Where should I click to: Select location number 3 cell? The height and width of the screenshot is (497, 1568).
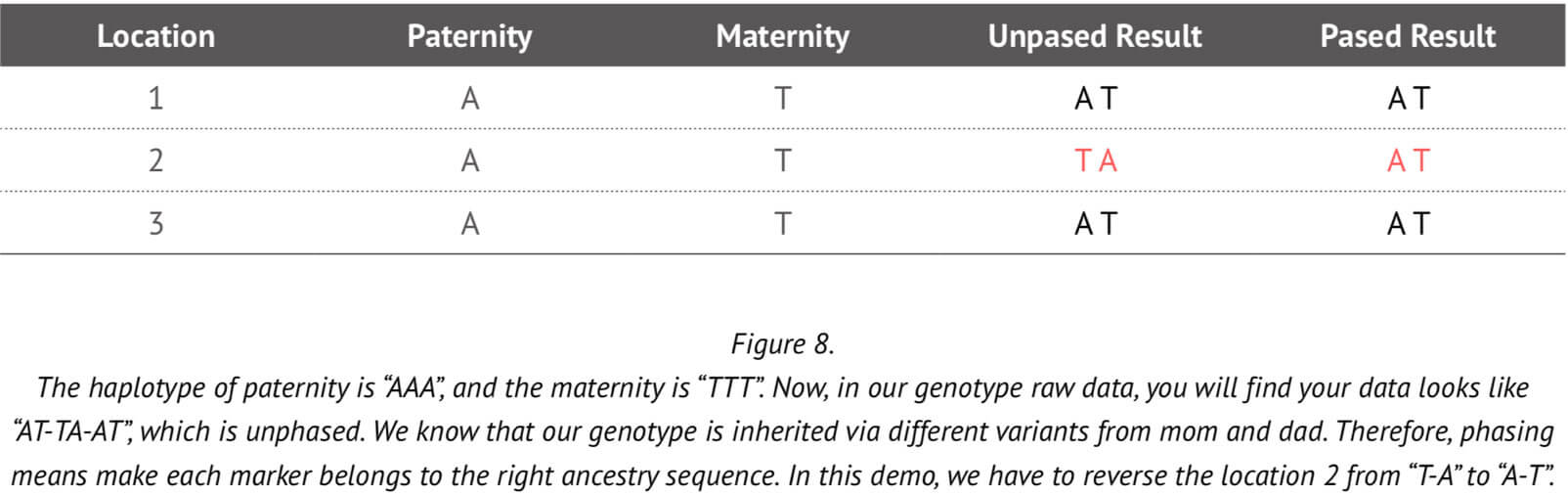pos(155,224)
